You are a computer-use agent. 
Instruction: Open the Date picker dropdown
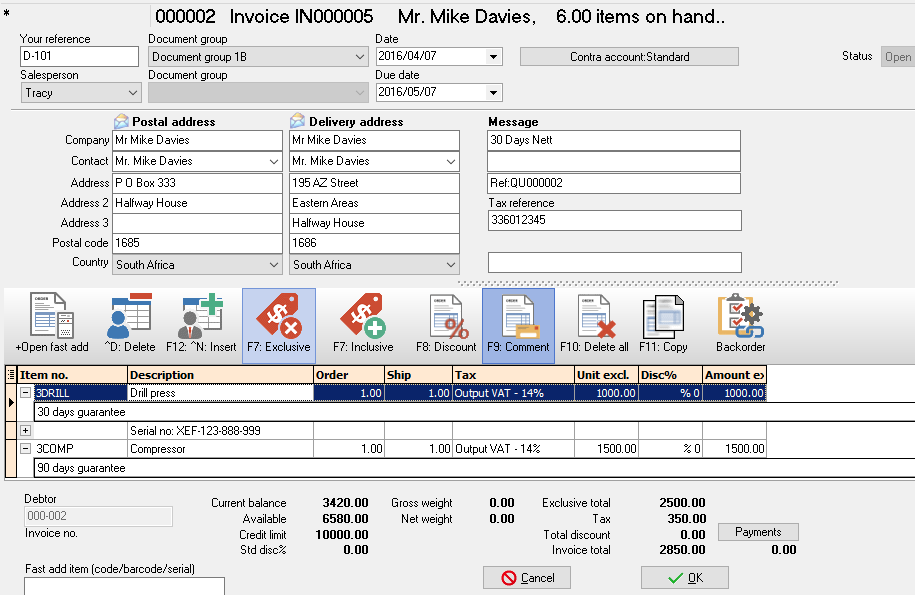point(493,57)
